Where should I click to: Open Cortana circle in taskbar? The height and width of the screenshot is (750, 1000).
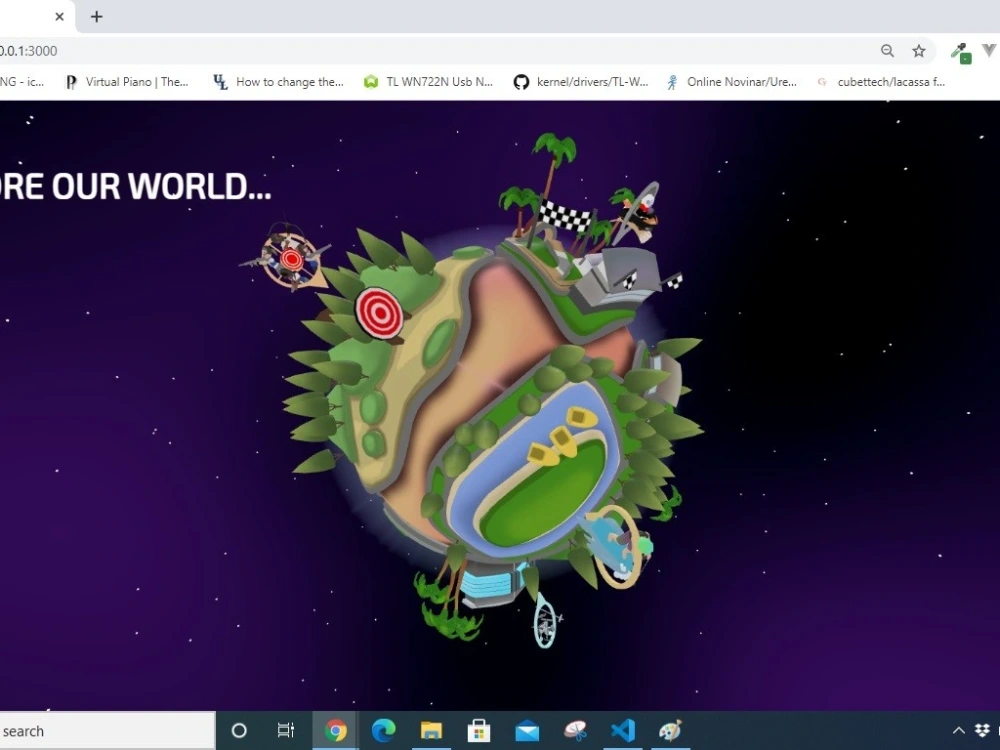239,730
